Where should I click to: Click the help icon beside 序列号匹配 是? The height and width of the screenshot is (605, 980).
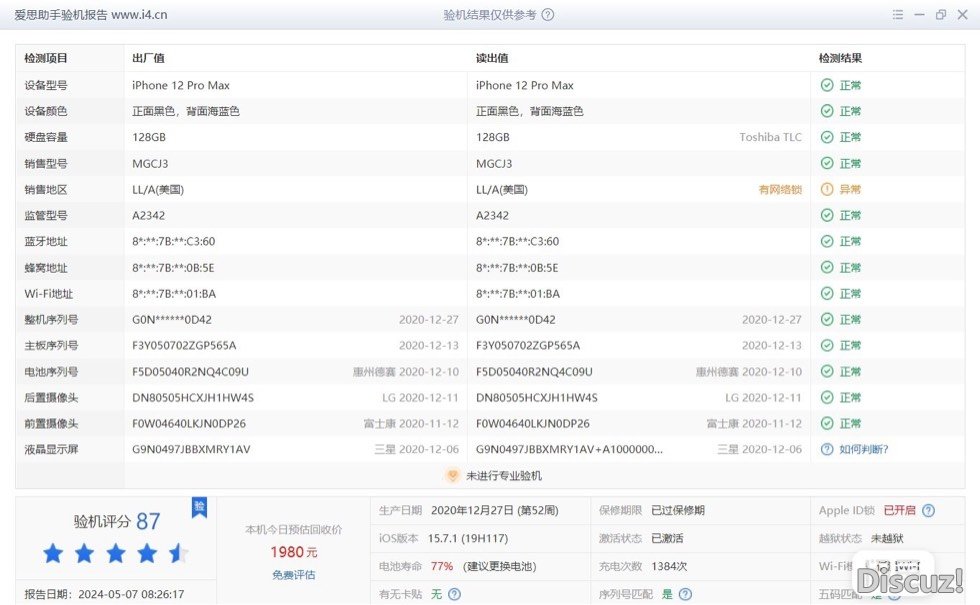pos(685,594)
